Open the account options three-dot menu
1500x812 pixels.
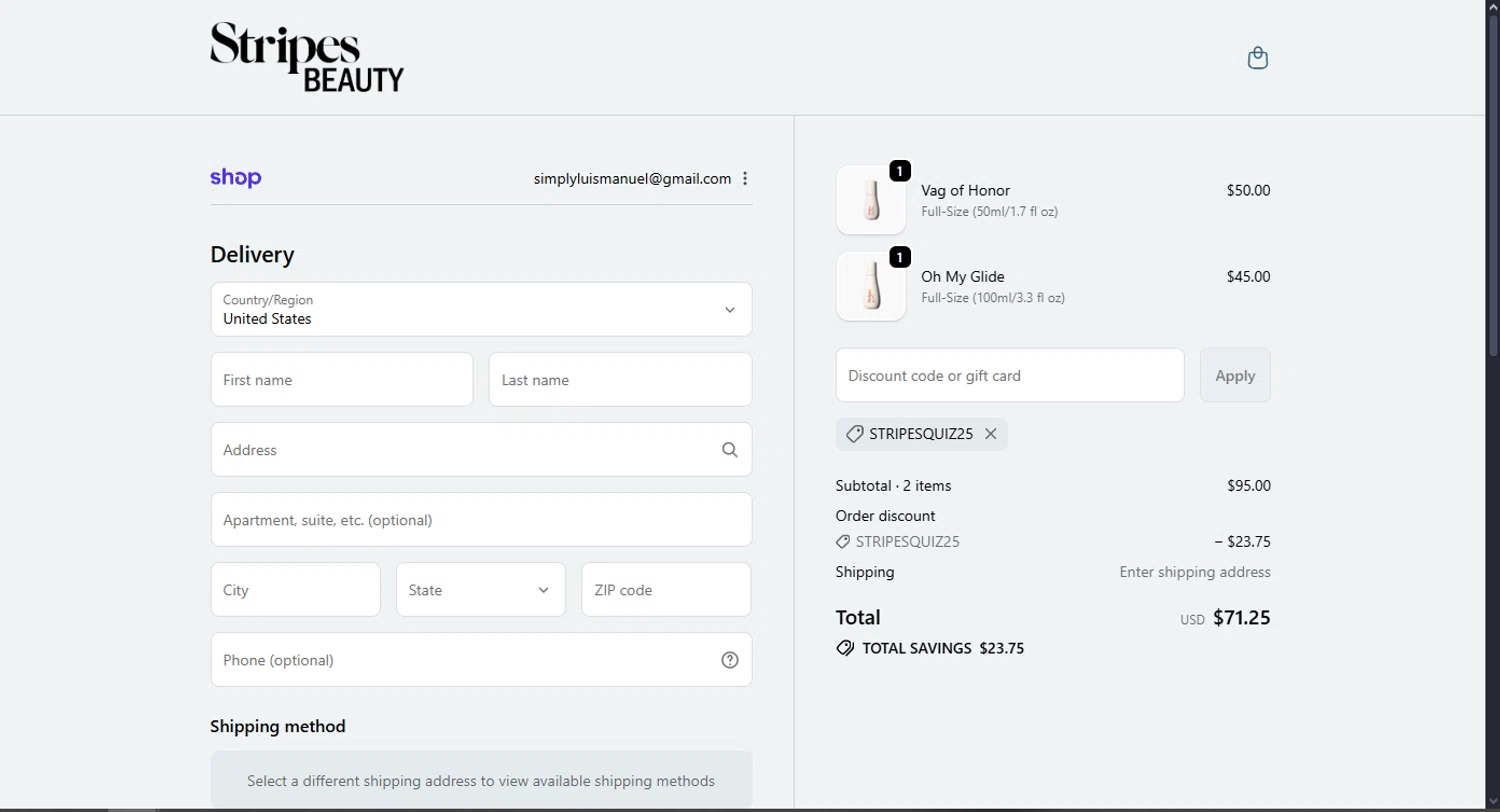tap(745, 179)
